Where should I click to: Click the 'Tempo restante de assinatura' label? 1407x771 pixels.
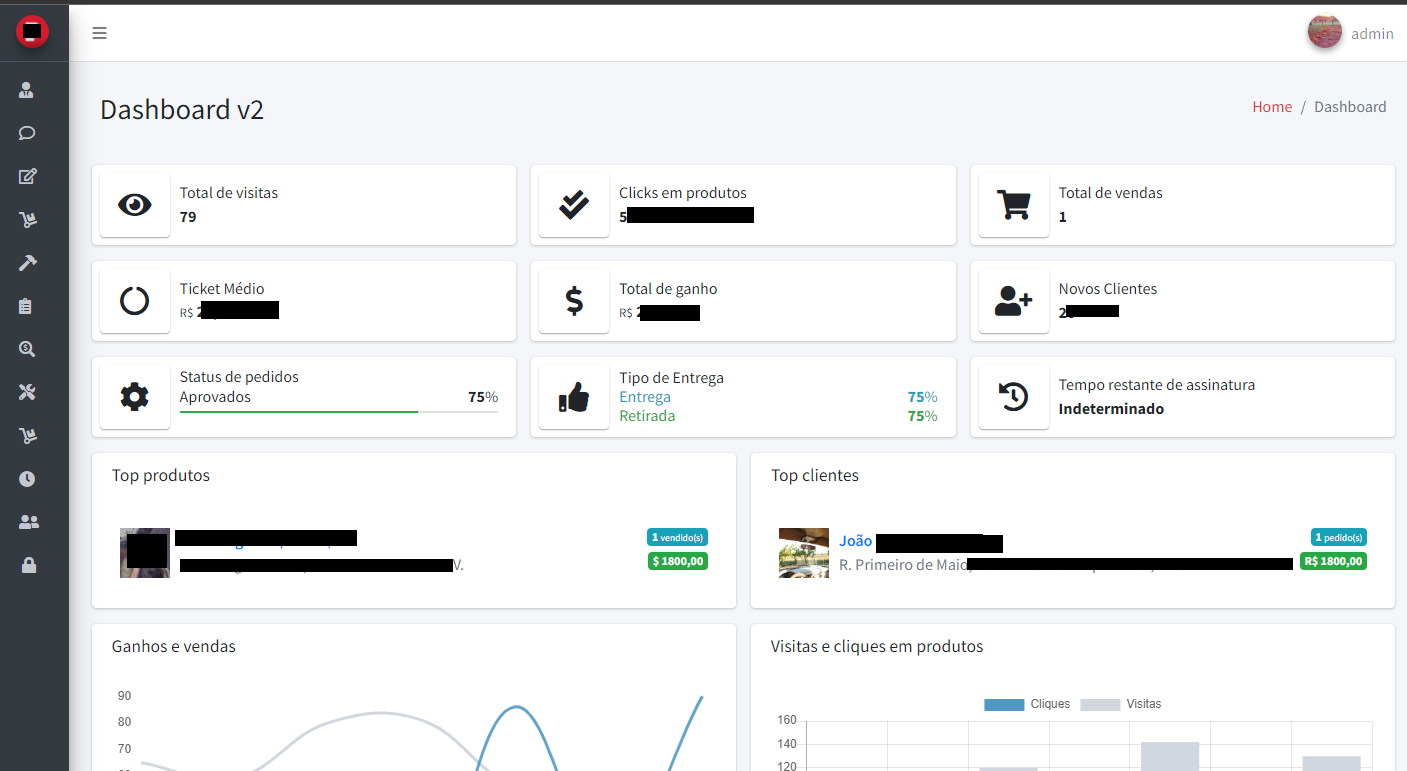1157,385
